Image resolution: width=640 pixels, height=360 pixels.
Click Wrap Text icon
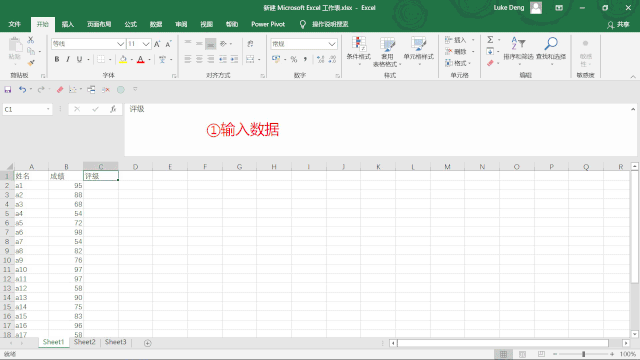coord(250,43)
